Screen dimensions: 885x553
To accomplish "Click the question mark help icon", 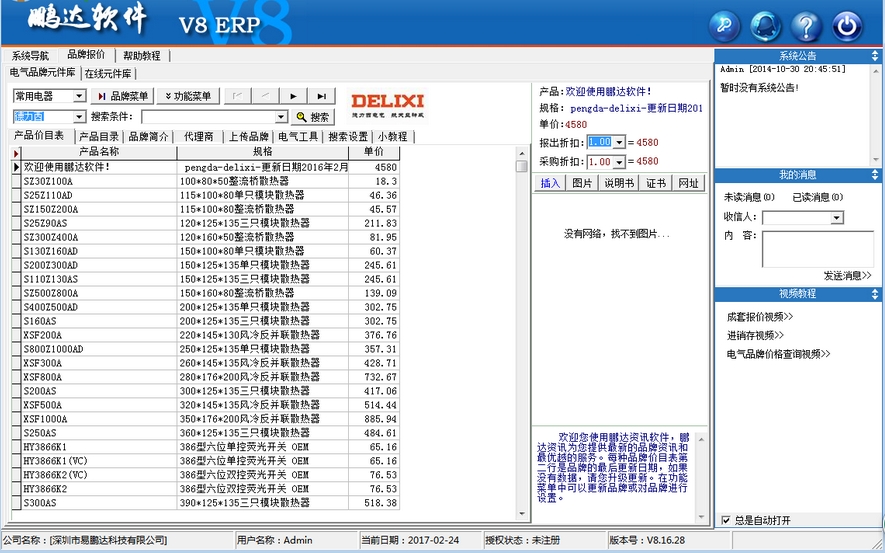I will [806, 26].
